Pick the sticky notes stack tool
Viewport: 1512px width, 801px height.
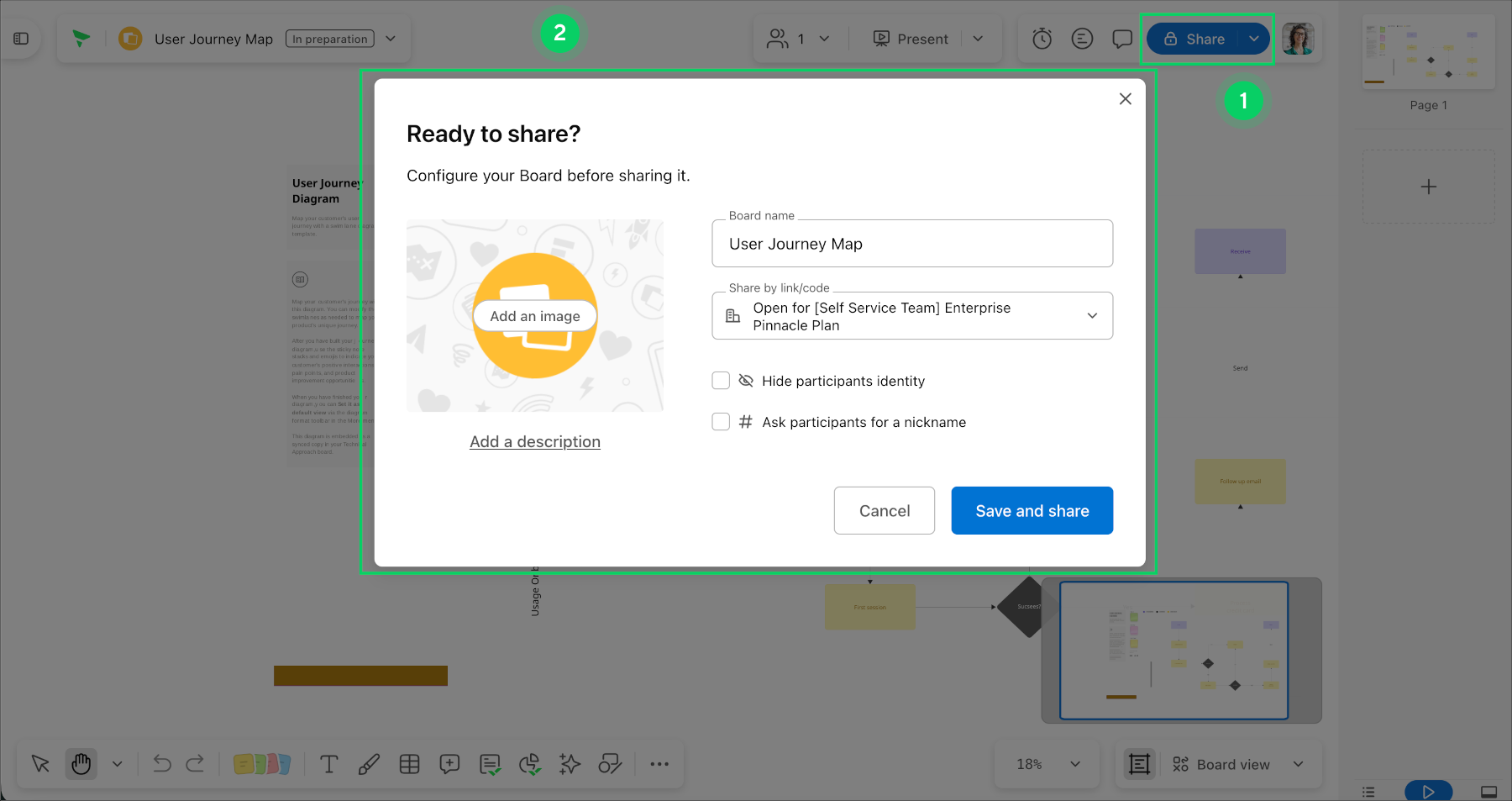[261, 764]
